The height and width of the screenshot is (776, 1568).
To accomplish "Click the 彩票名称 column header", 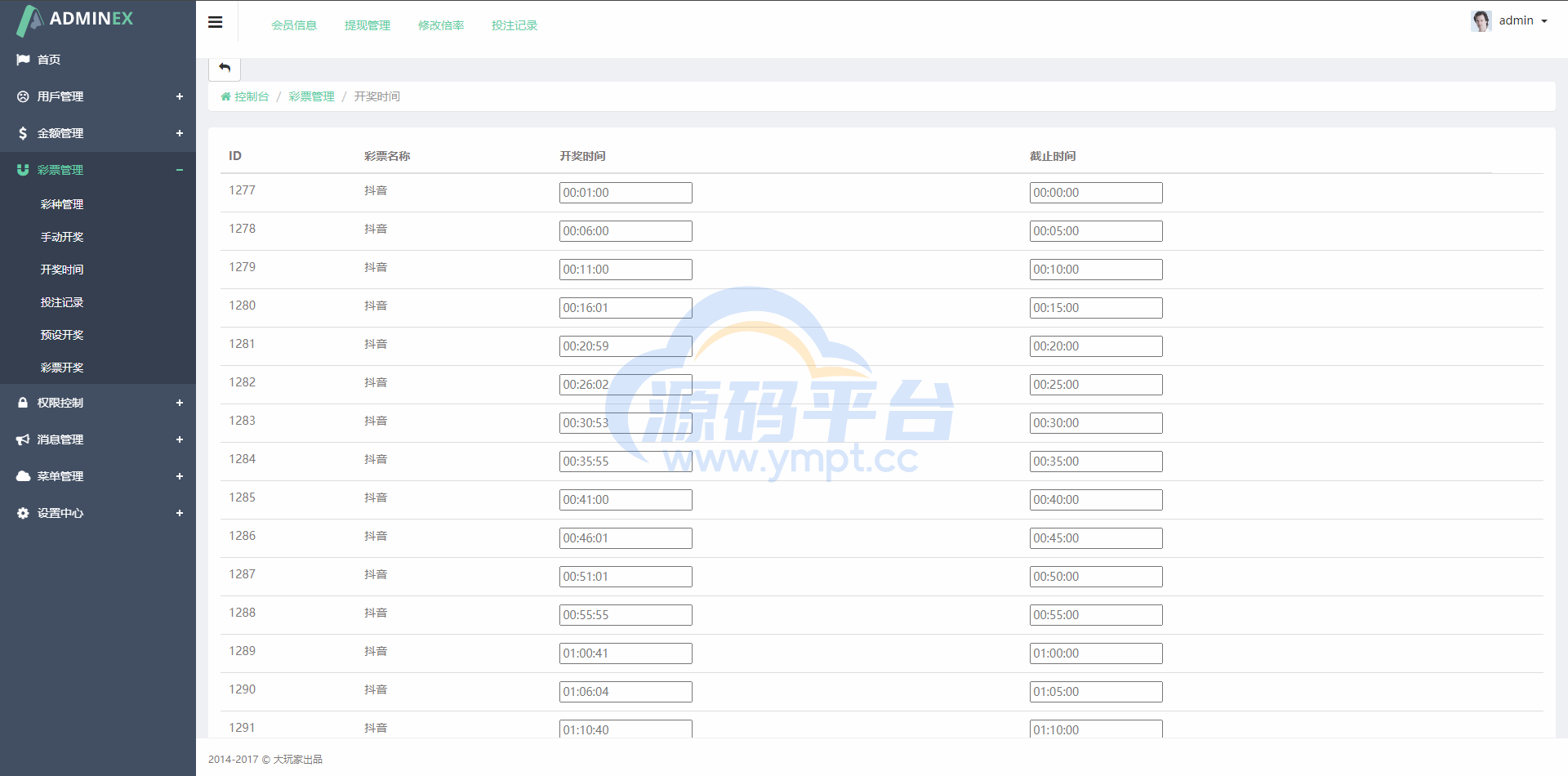I will (387, 156).
